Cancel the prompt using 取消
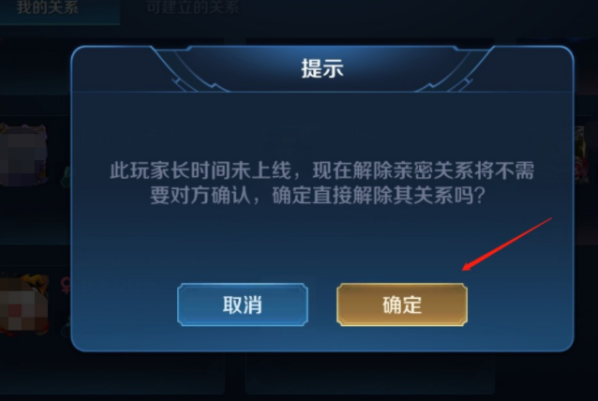The image size is (598, 401). click(243, 305)
